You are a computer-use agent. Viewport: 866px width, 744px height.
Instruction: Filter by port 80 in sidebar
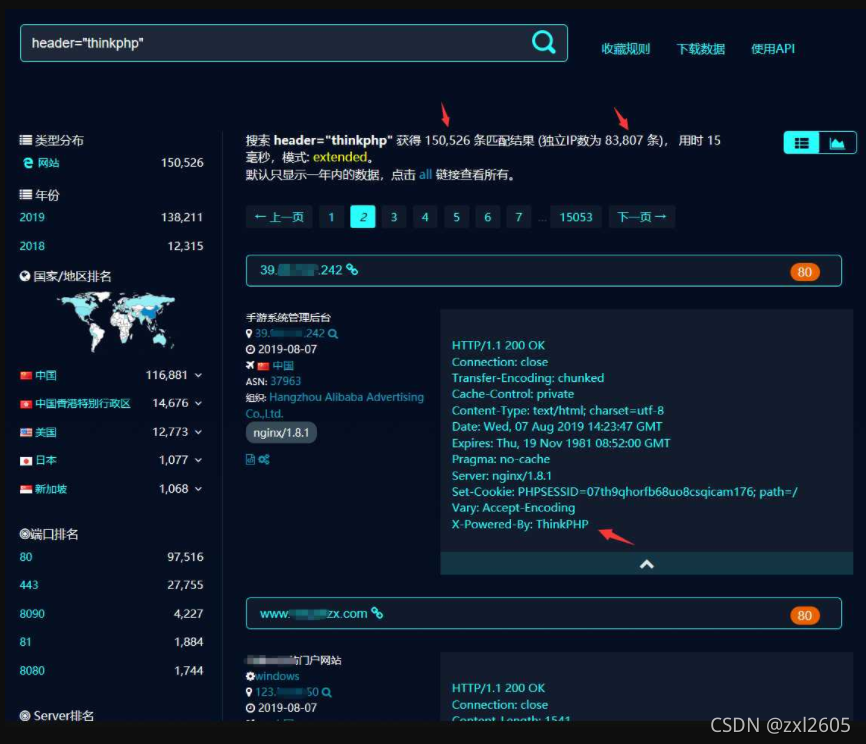(x=26, y=557)
